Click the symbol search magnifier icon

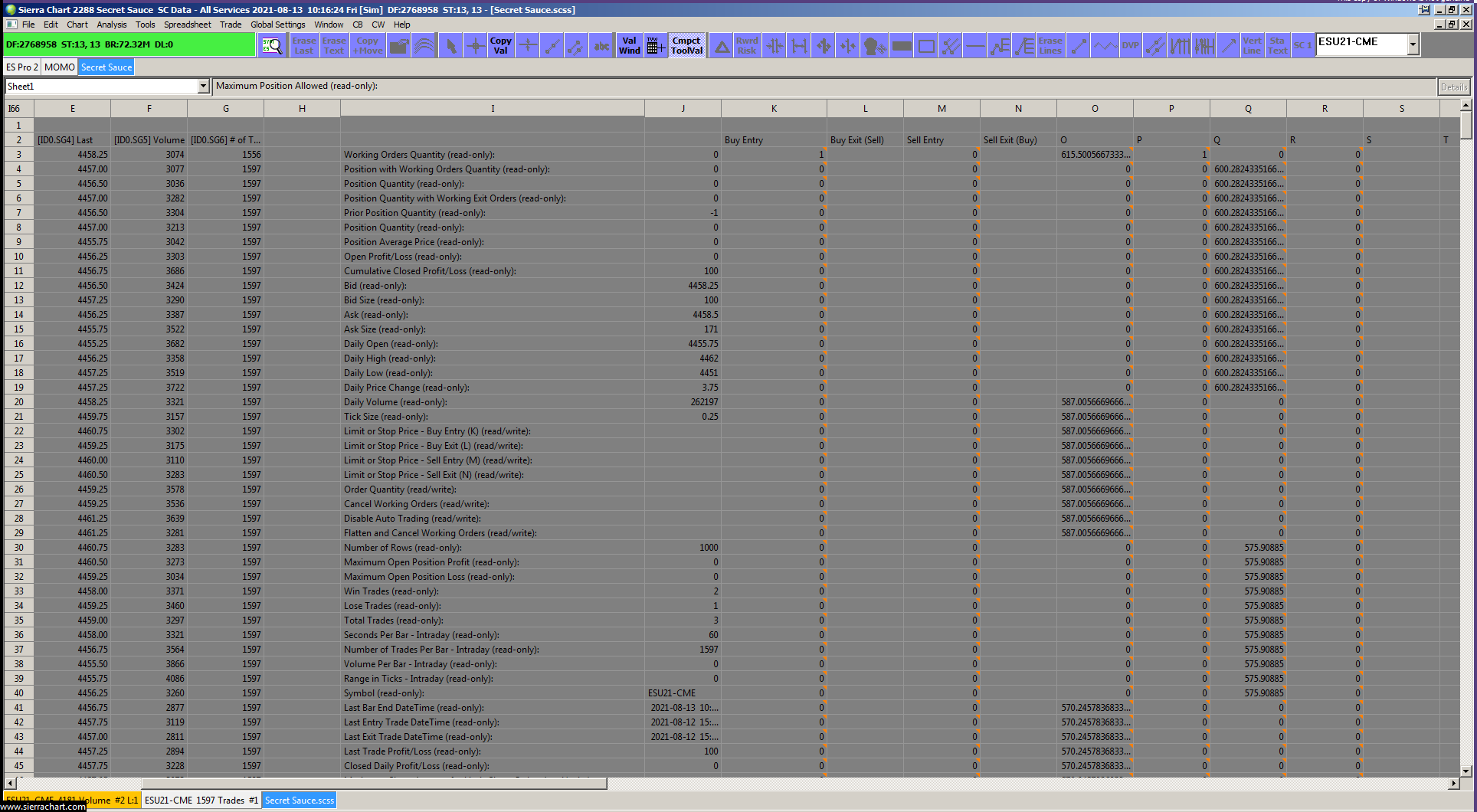tap(272, 45)
